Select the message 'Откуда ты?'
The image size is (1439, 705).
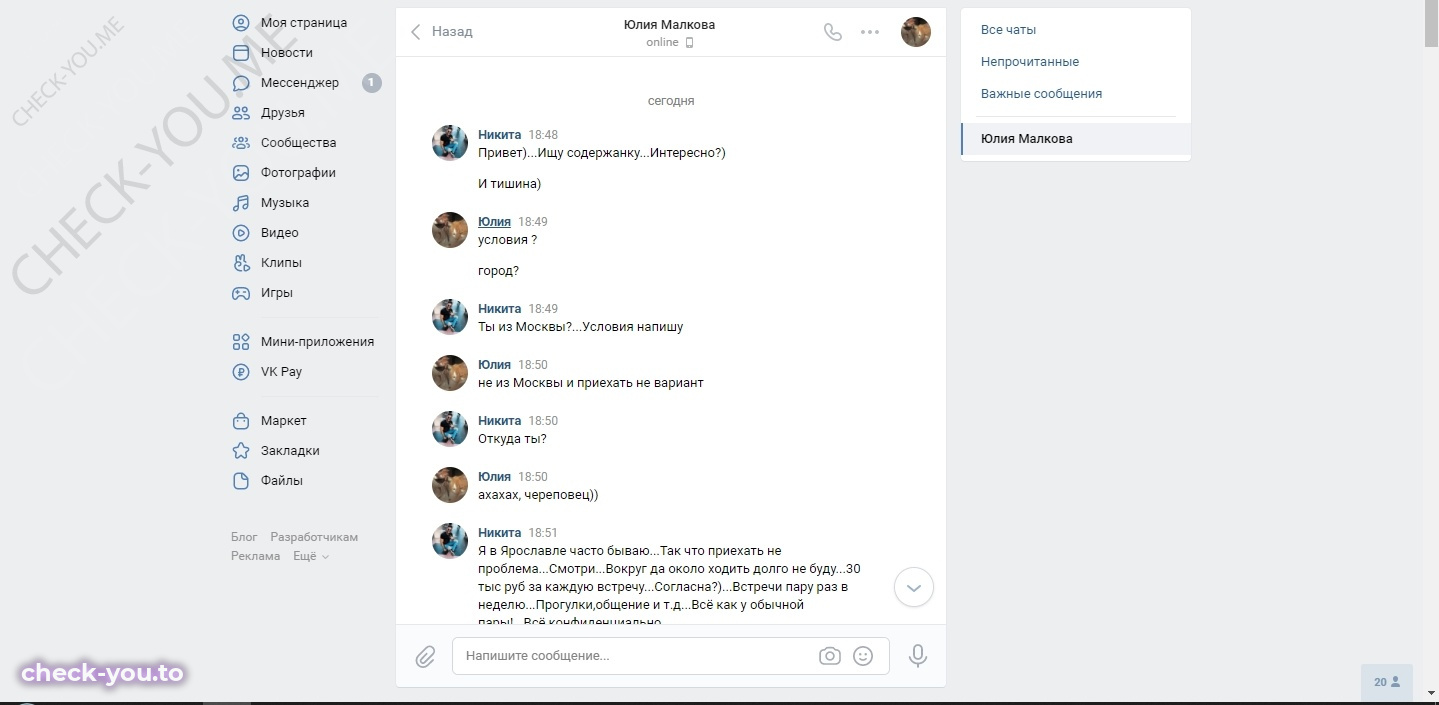pyautogui.click(x=512, y=439)
